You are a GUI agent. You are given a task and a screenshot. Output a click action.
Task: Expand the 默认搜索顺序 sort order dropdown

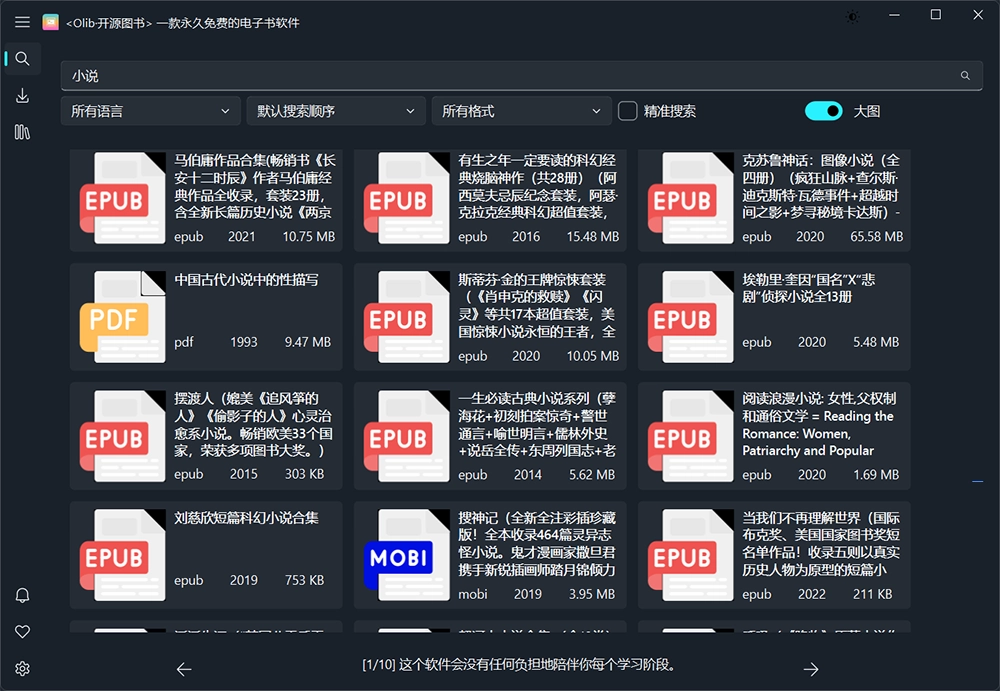336,111
